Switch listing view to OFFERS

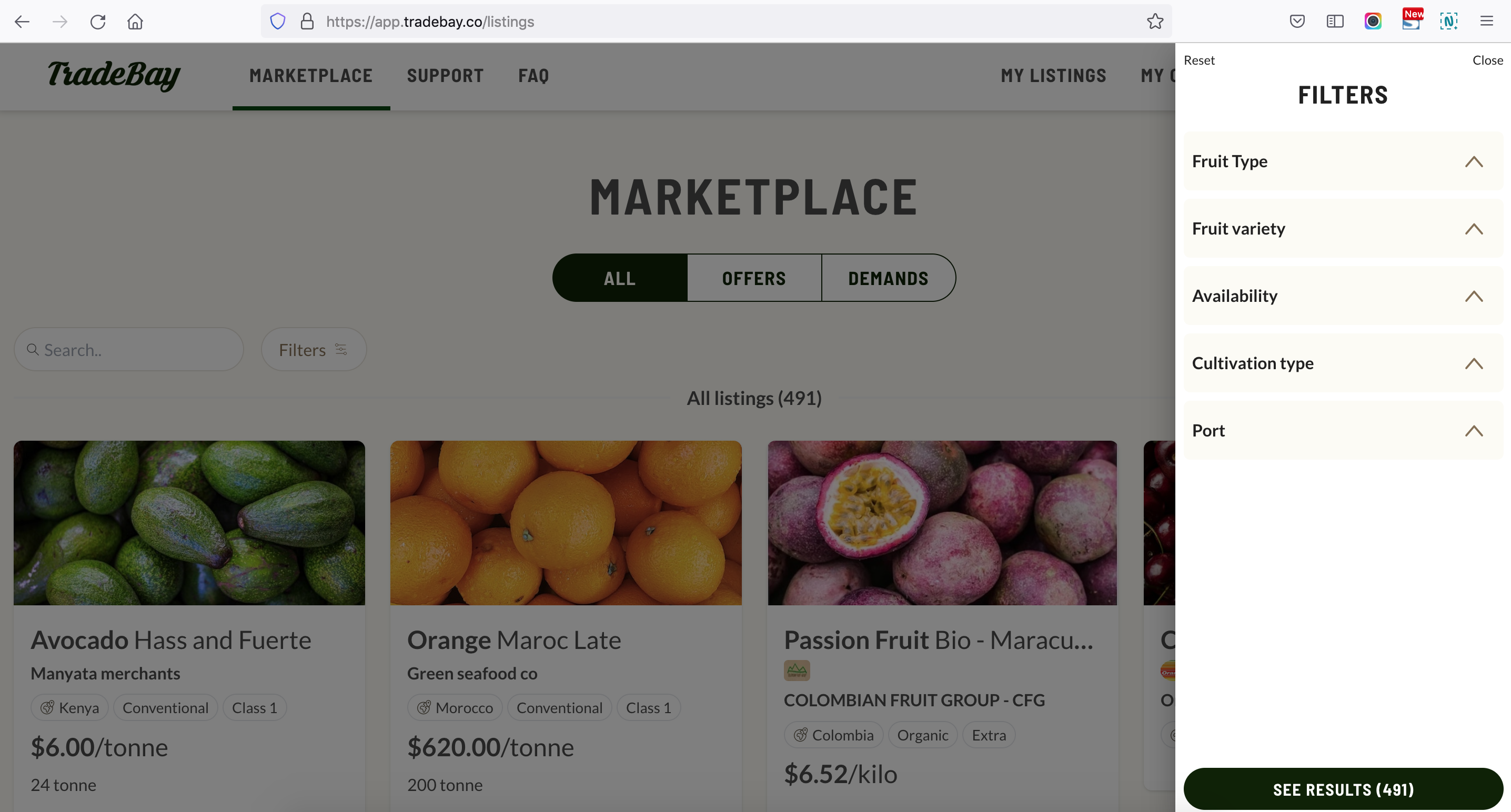[754, 278]
